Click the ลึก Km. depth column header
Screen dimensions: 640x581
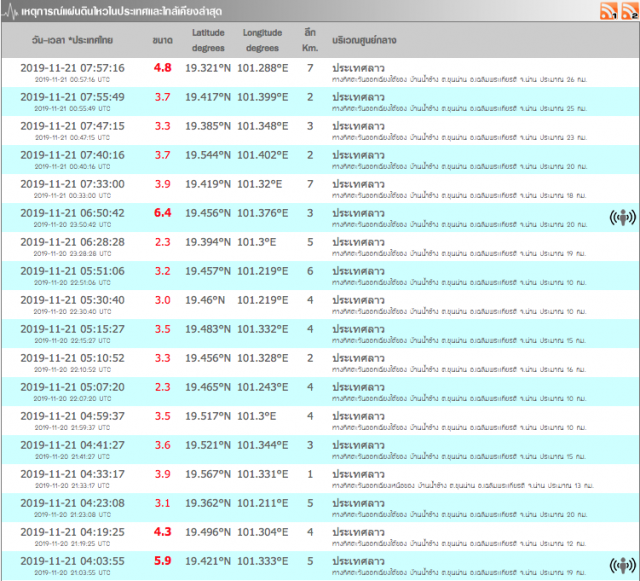pyautogui.click(x=310, y=40)
